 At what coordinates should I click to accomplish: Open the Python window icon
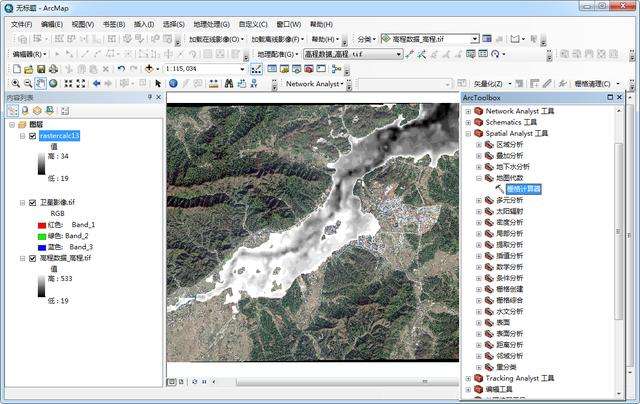(x=321, y=69)
